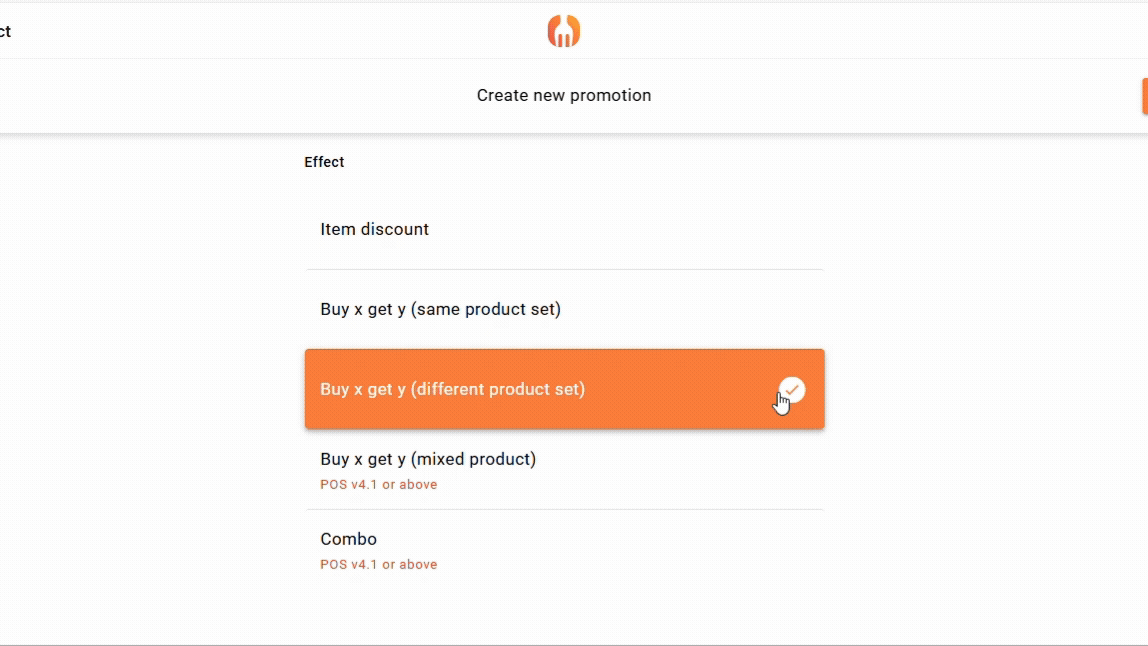Pick Buy x get y (mixed product)

428,459
